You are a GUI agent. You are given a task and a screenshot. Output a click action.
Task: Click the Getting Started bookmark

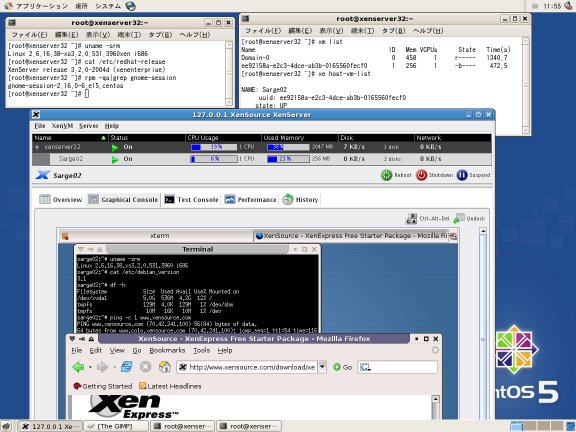point(102,386)
